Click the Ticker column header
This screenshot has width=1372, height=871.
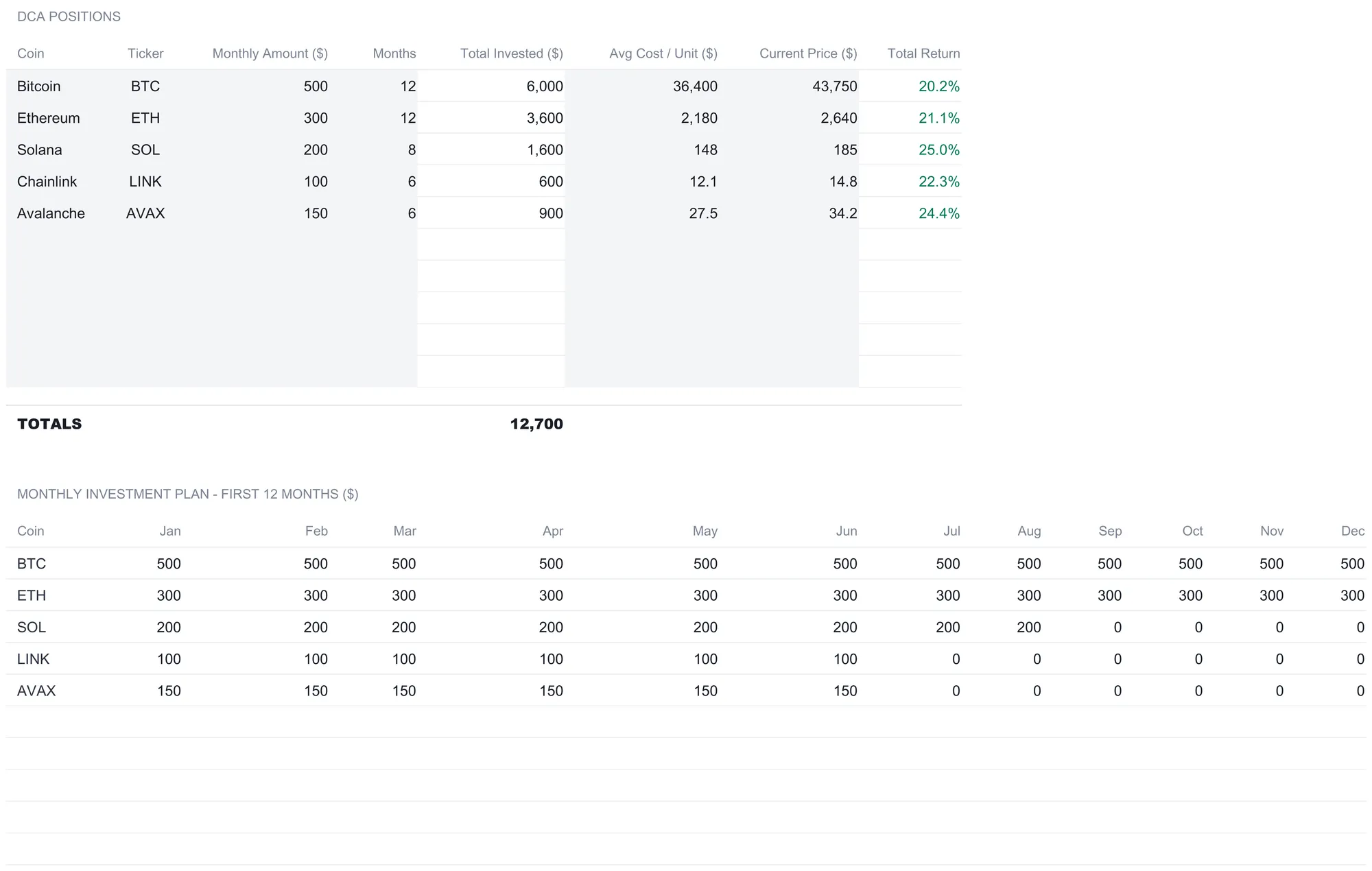[145, 53]
